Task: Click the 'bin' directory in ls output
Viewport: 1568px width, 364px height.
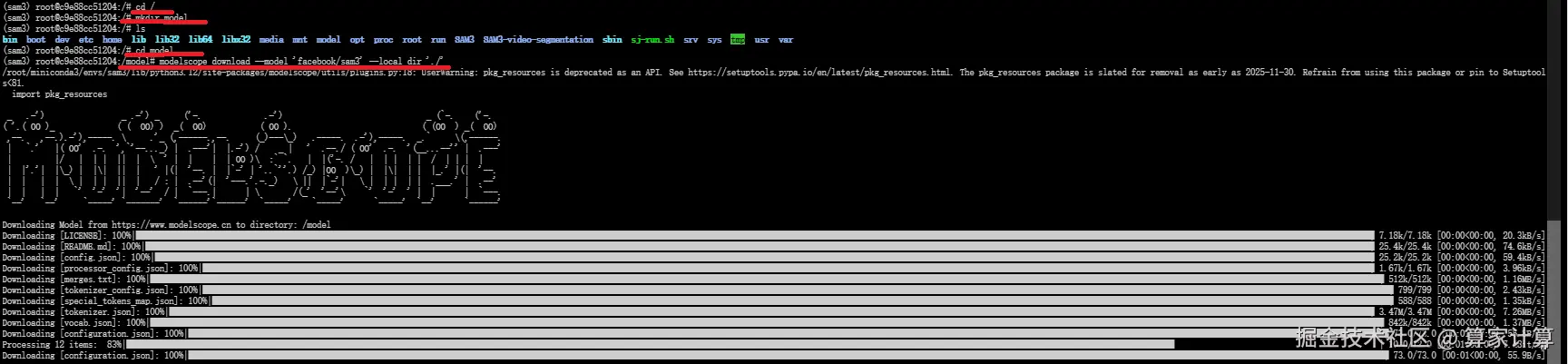Action: click(10, 40)
